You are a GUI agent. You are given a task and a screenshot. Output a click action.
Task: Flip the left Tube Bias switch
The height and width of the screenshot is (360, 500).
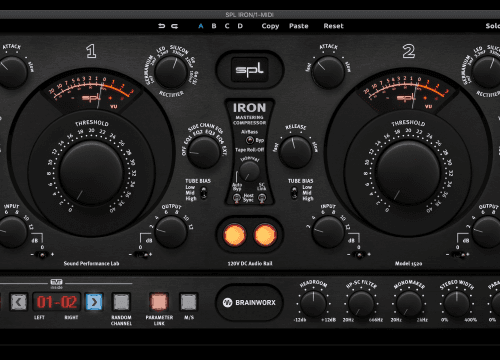tap(204, 193)
